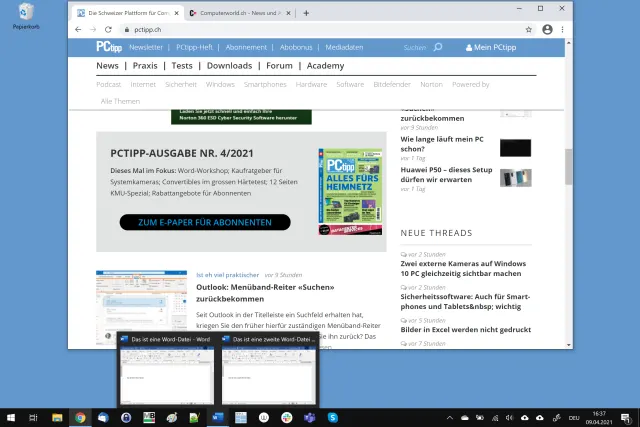
Task: Click the volume speaker tray icon
Action: (x=509, y=418)
